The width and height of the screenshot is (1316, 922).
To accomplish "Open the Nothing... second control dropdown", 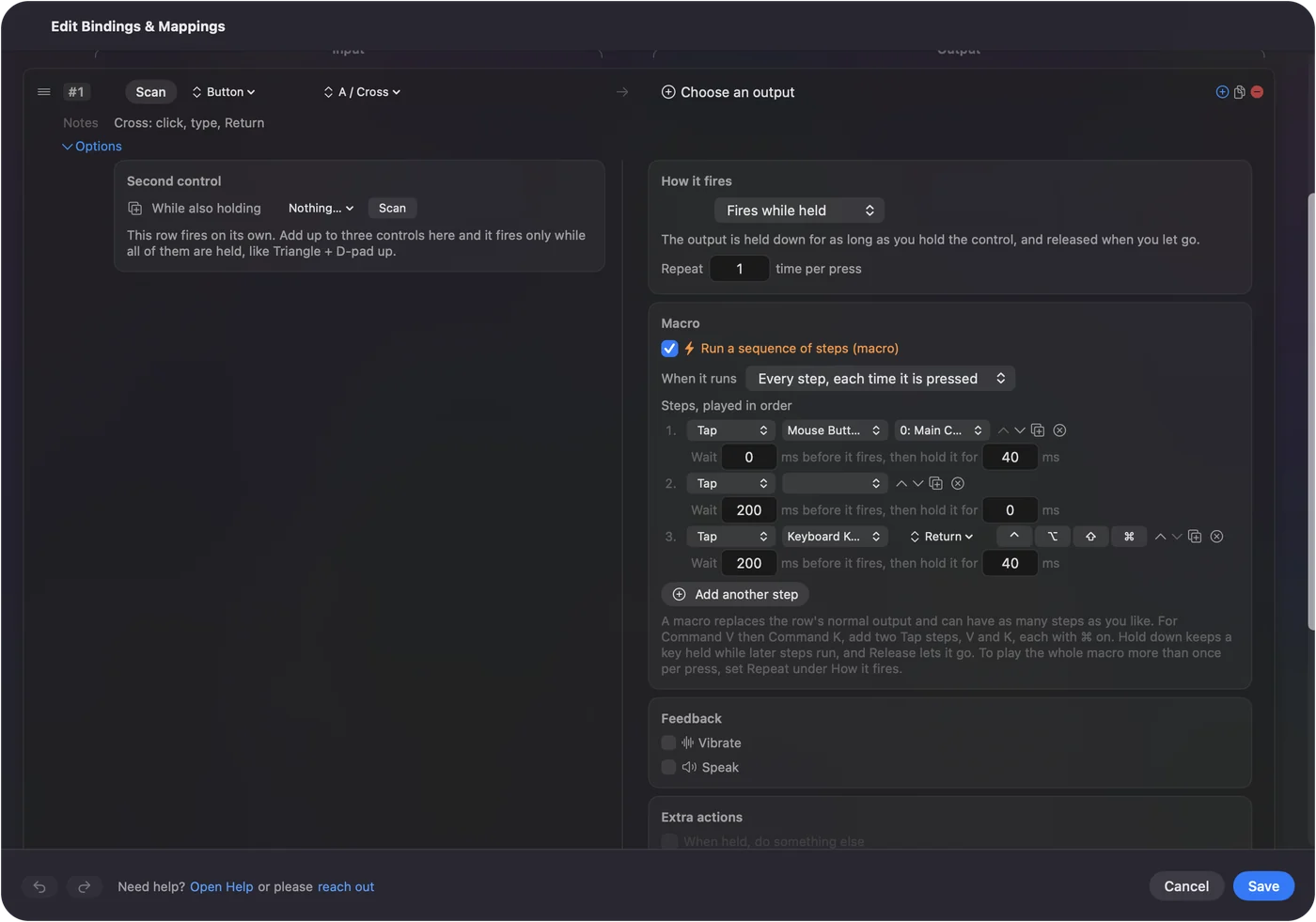I will coord(321,209).
